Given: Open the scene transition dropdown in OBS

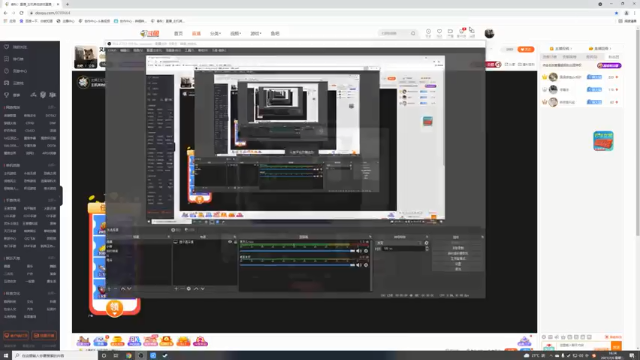Looking at the screenshot, I should 399,243.
